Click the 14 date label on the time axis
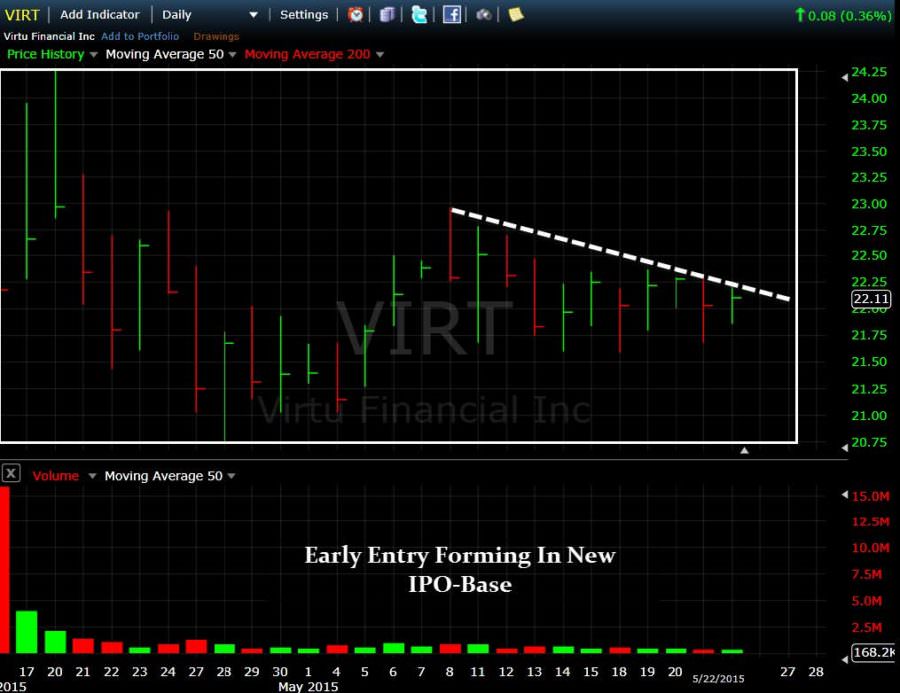 coord(562,672)
